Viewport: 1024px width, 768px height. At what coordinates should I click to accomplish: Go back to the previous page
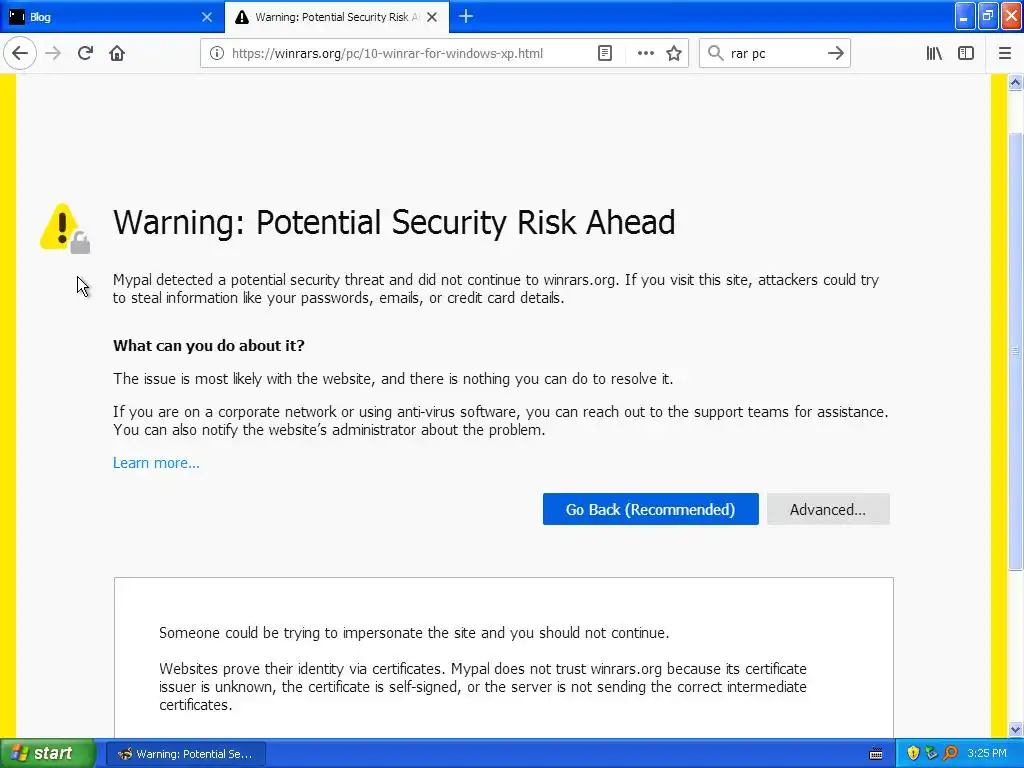click(20, 54)
